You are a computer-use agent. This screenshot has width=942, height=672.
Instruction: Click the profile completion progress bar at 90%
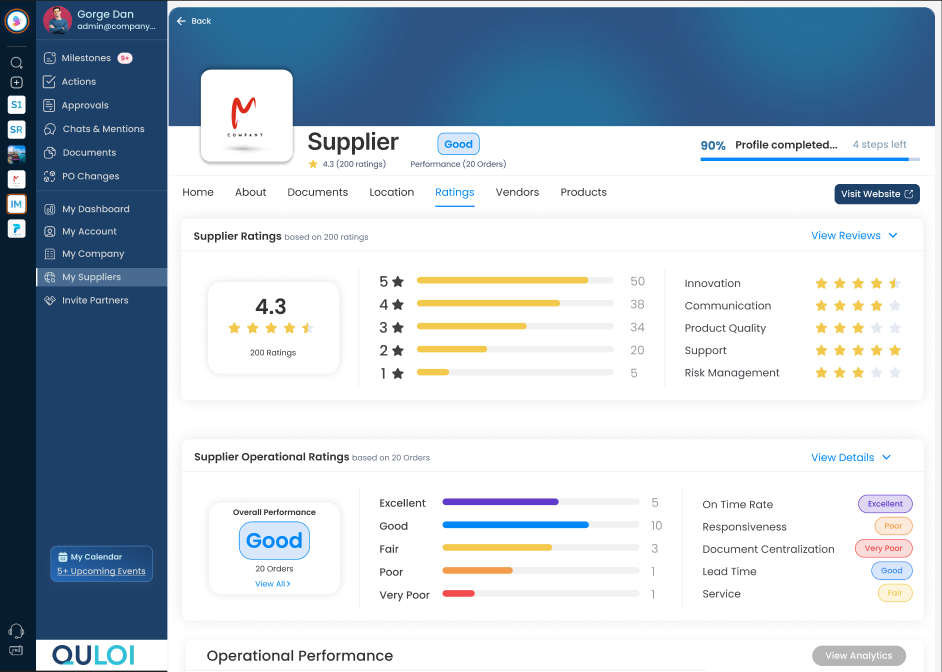tap(810, 159)
